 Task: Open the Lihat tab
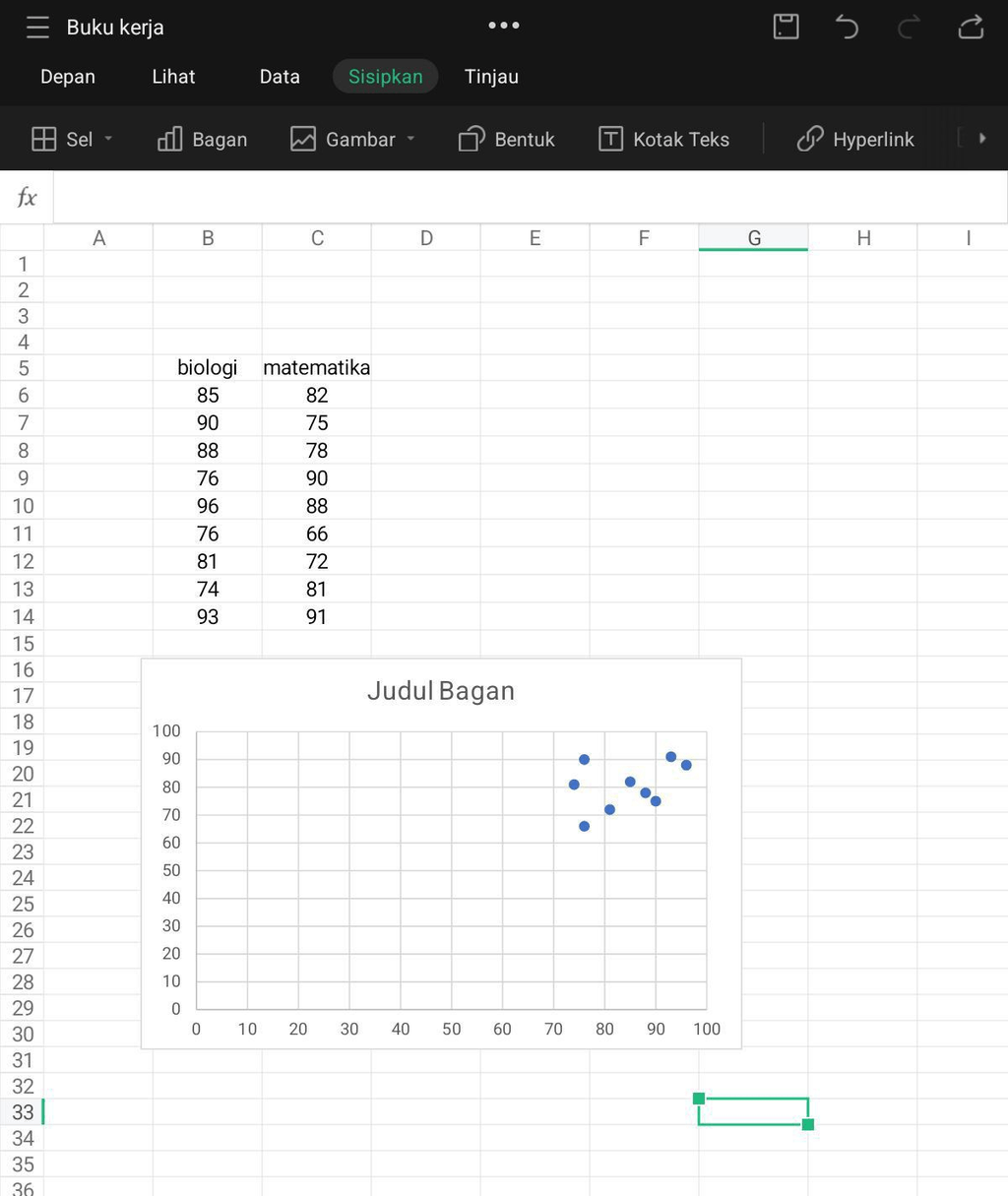(173, 77)
